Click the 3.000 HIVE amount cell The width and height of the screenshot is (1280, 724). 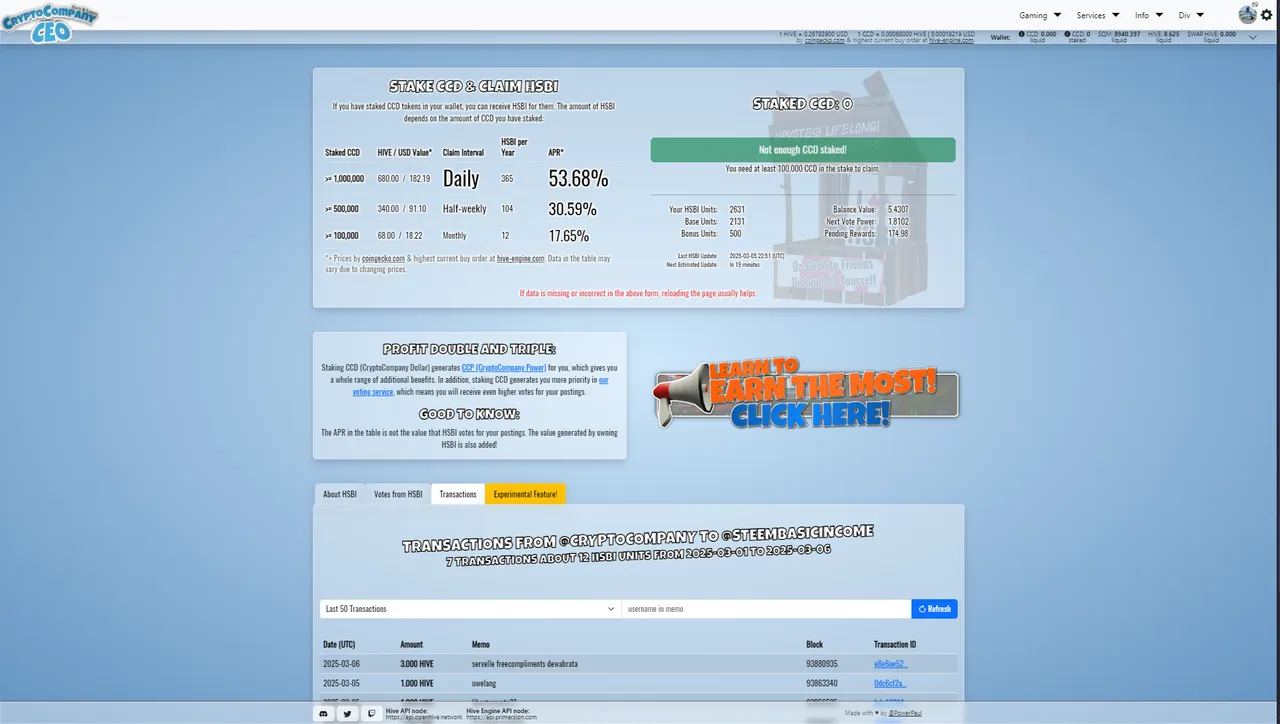417,664
